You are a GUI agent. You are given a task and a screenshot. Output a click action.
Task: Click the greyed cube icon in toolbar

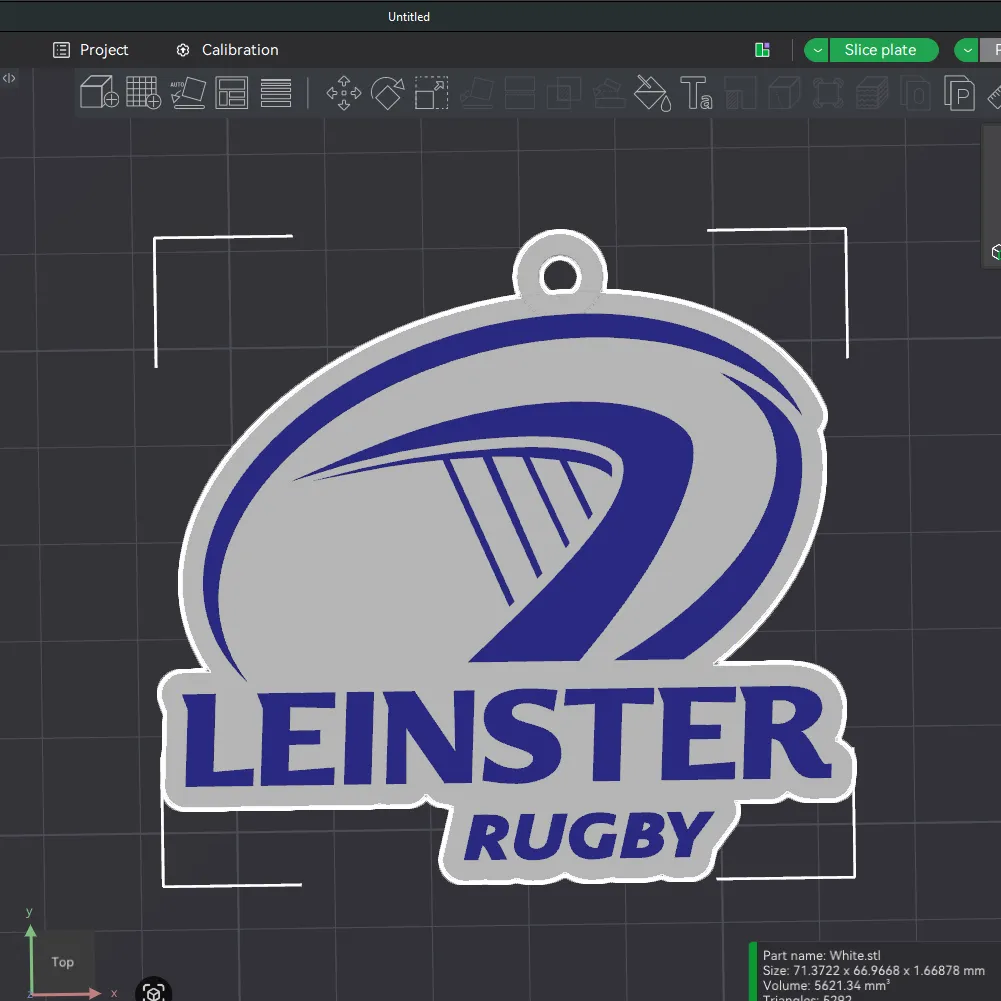(x=785, y=93)
